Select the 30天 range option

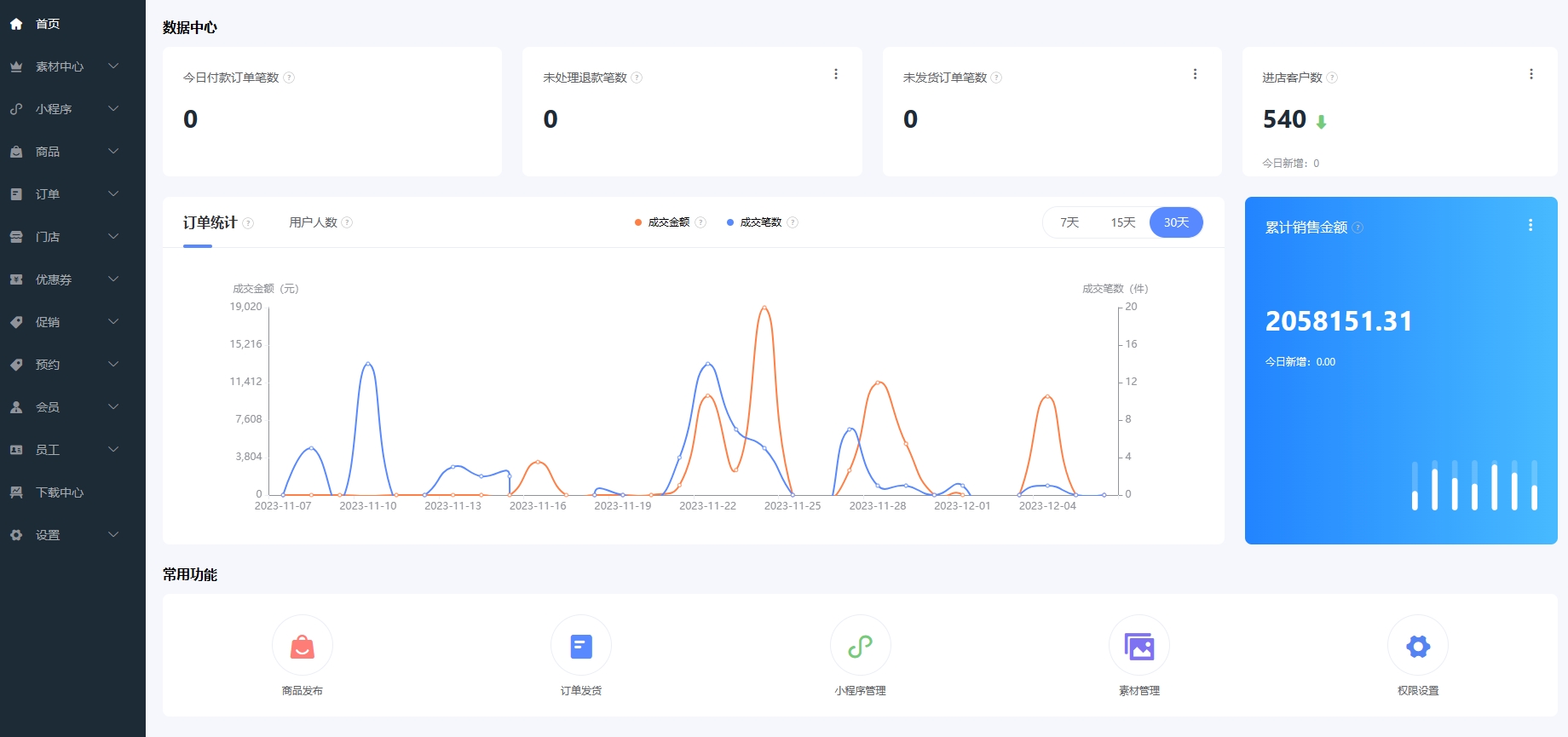[x=1176, y=222]
